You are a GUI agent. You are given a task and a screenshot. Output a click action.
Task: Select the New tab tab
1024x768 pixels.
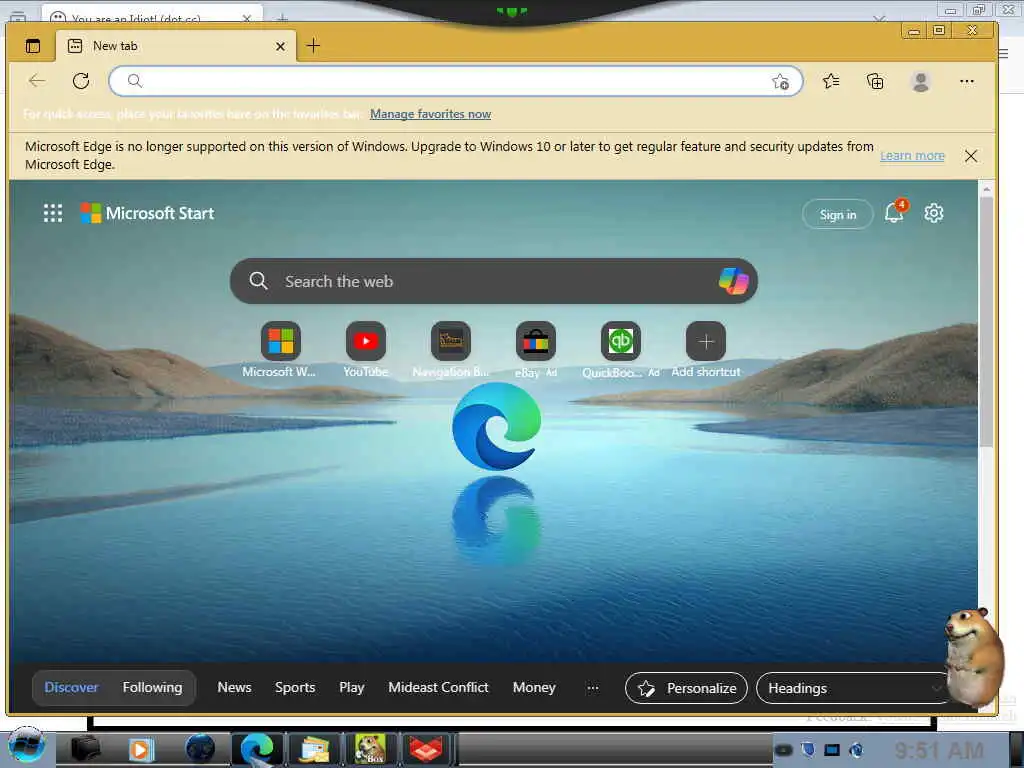coord(176,46)
